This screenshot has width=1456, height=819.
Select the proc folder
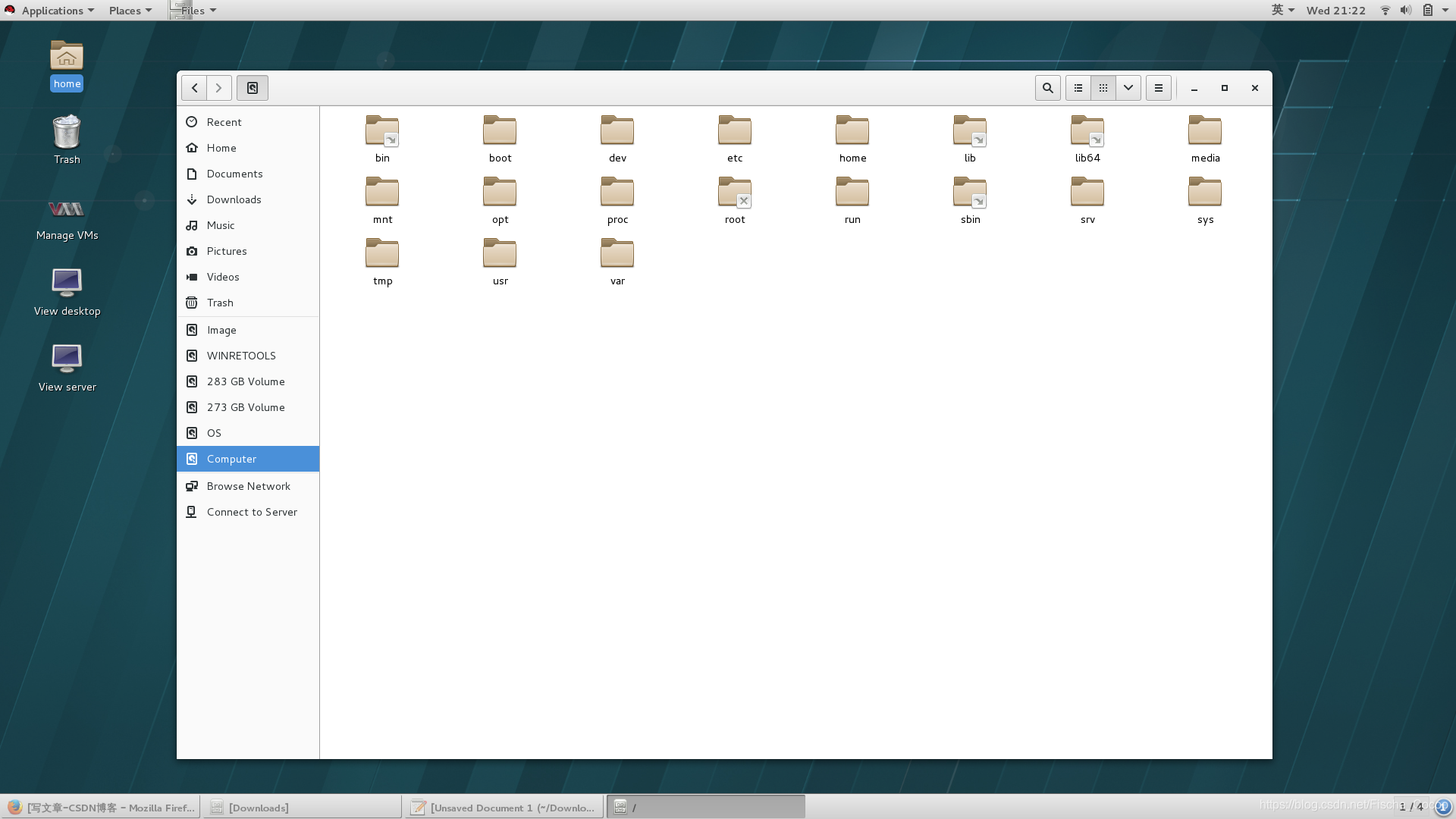coord(617,200)
